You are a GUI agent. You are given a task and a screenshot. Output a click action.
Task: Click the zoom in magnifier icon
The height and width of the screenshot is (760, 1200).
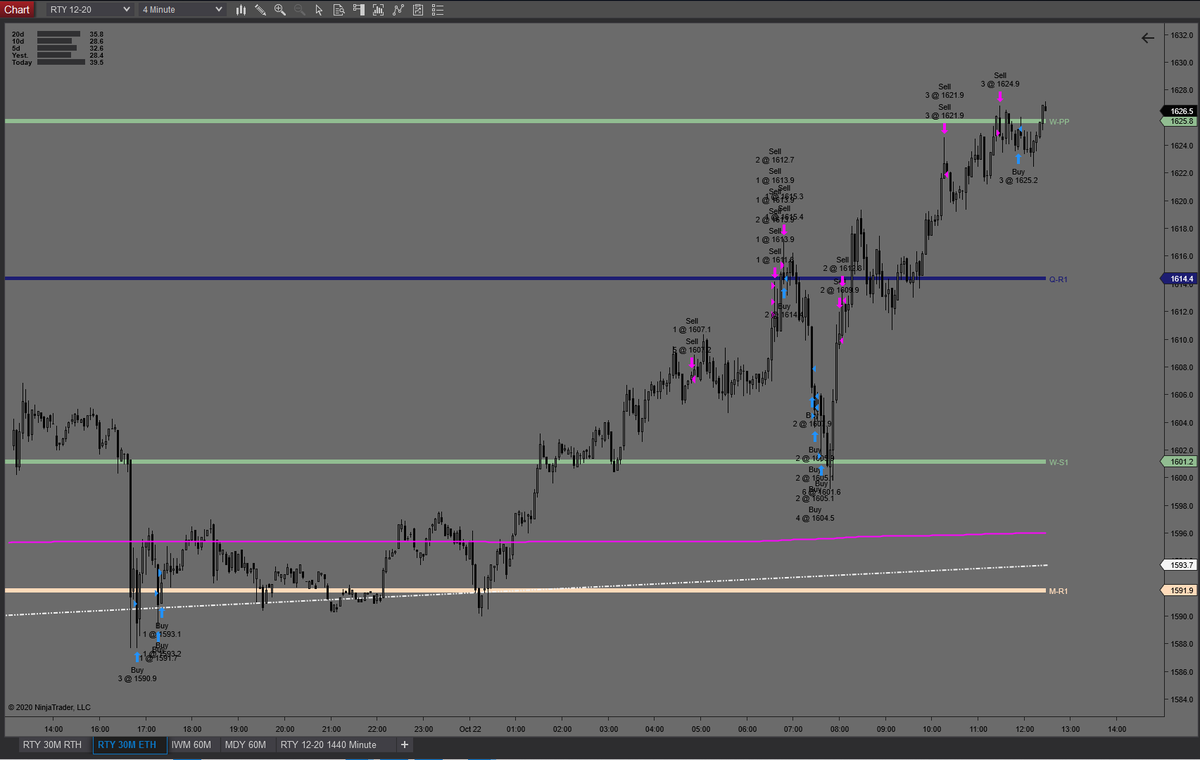(281, 10)
